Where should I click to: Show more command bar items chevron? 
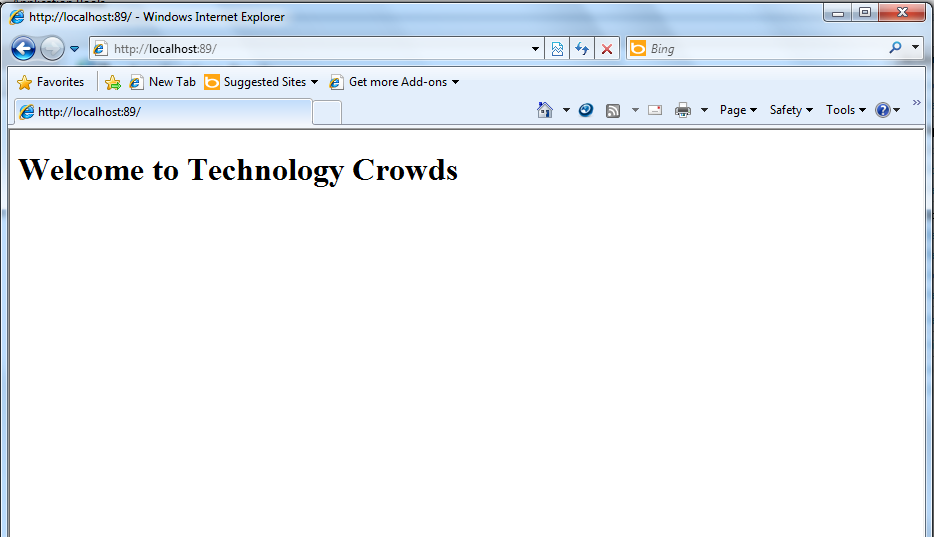tap(917, 103)
